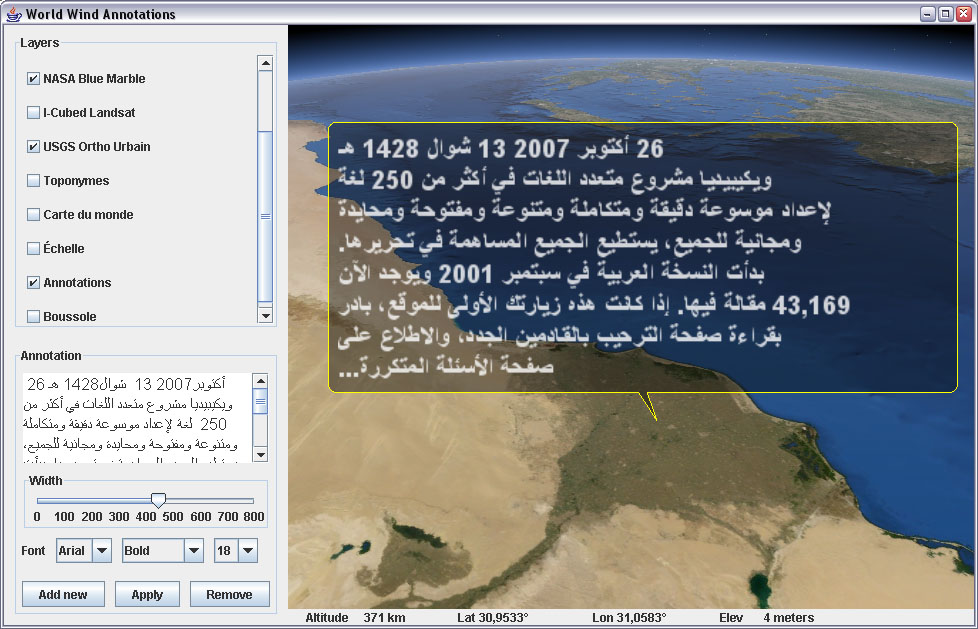This screenshot has height=629, width=978.
Task: Click the Width slider handle
Action: click(x=158, y=499)
